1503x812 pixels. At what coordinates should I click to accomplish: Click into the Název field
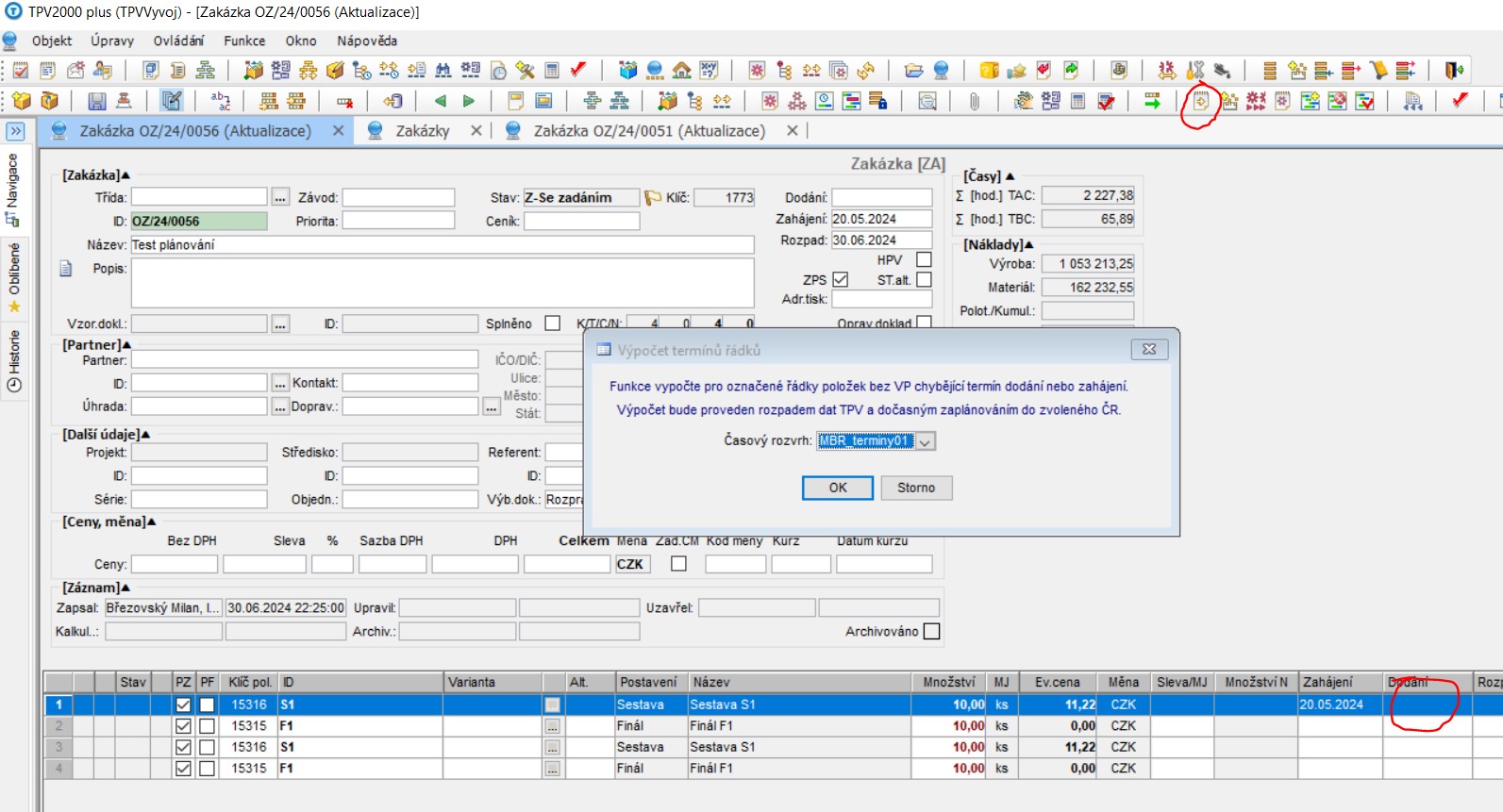tap(442, 244)
